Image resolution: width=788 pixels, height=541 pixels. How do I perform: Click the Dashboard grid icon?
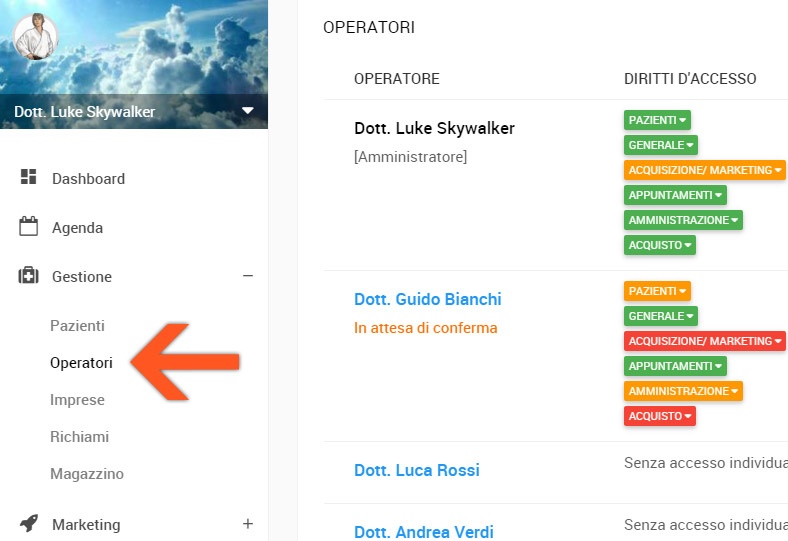pos(28,178)
